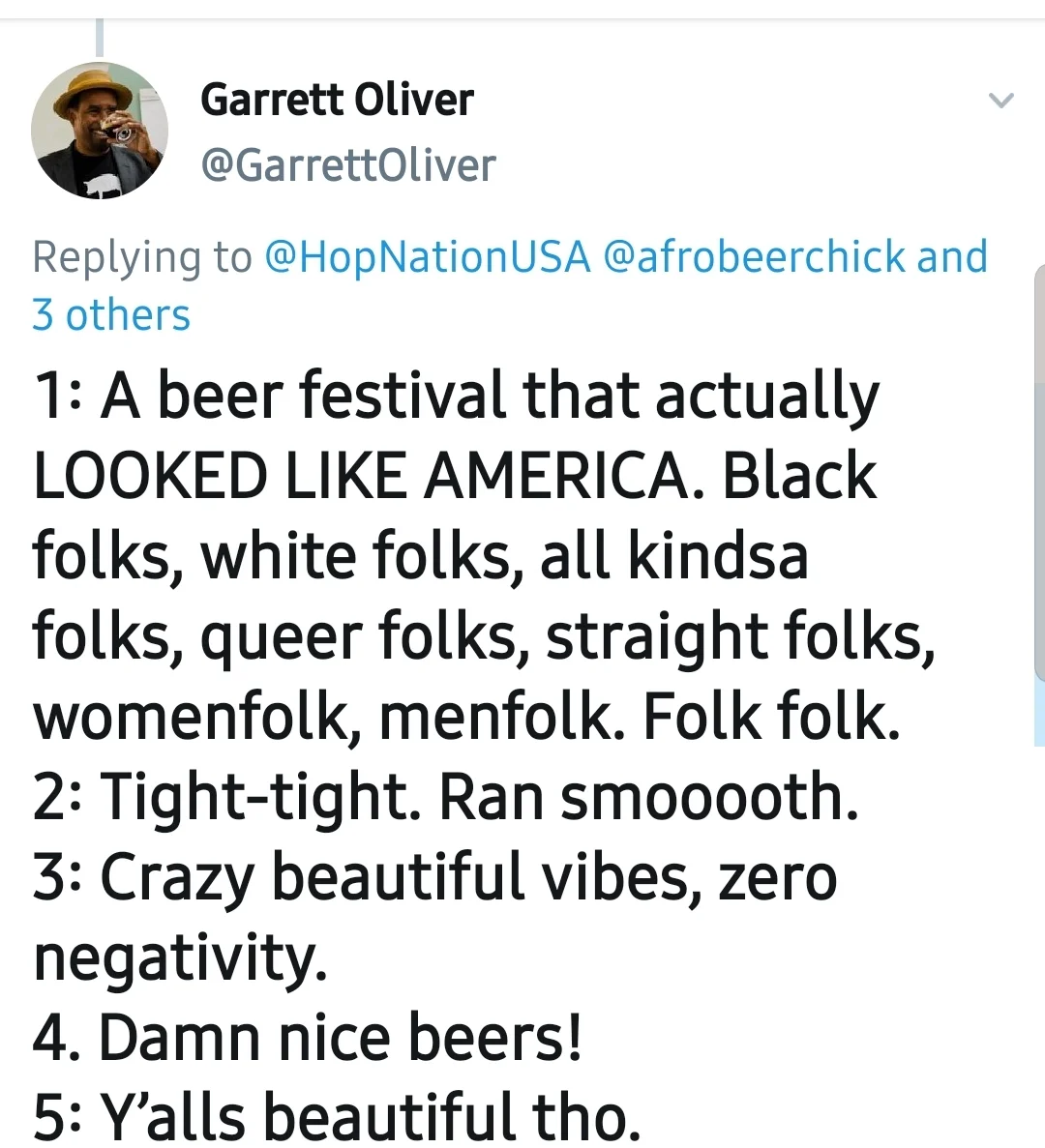Open the Garrett Oliver display name
The width and height of the screenshot is (1045, 1148).
pos(337,100)
